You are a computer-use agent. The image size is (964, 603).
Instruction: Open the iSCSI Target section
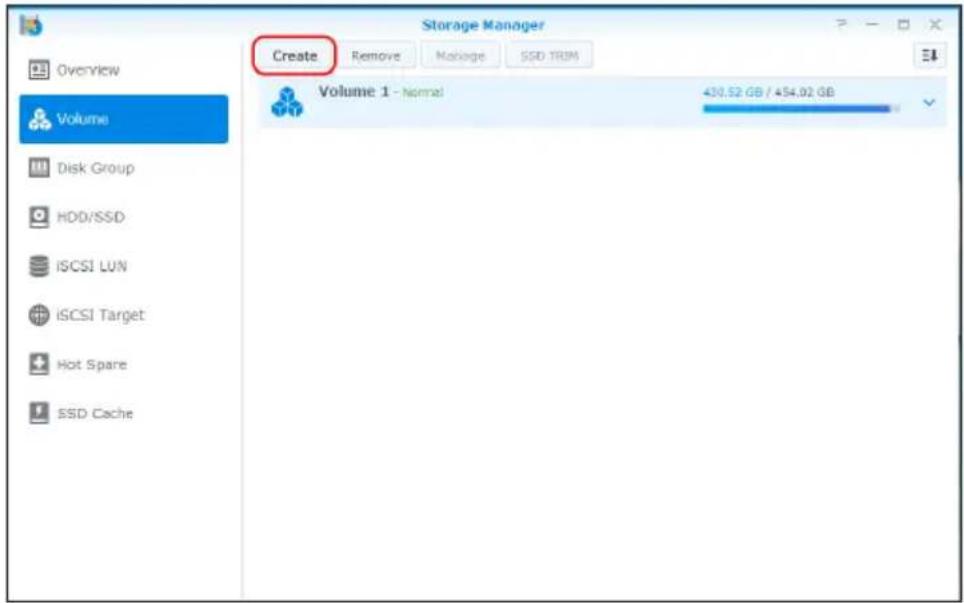pyautogui.click(x=124, y=315)
